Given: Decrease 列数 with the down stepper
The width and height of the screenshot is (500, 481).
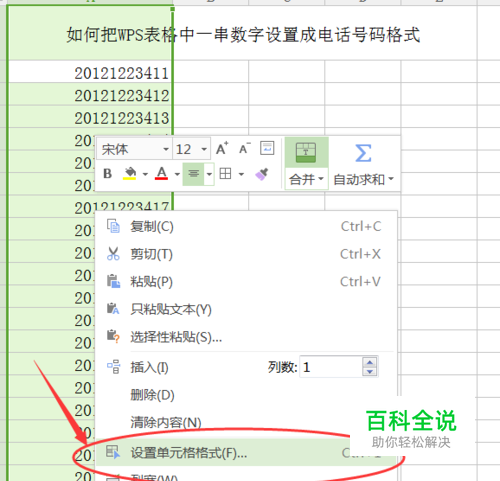Looking at the screenshot, I should tap(370, 372).
